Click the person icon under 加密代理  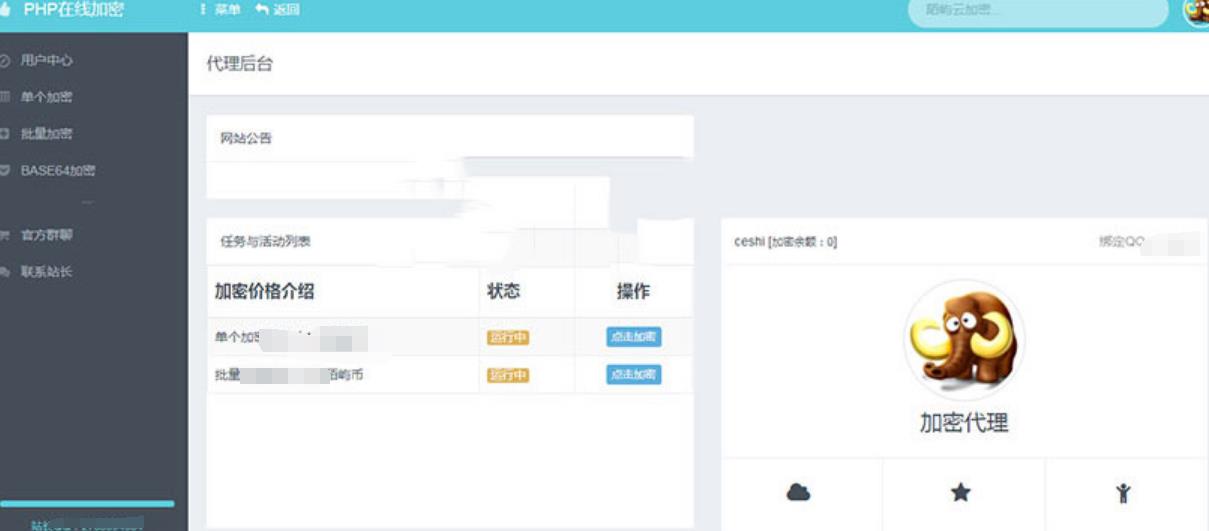click(x=1123, y=492)
